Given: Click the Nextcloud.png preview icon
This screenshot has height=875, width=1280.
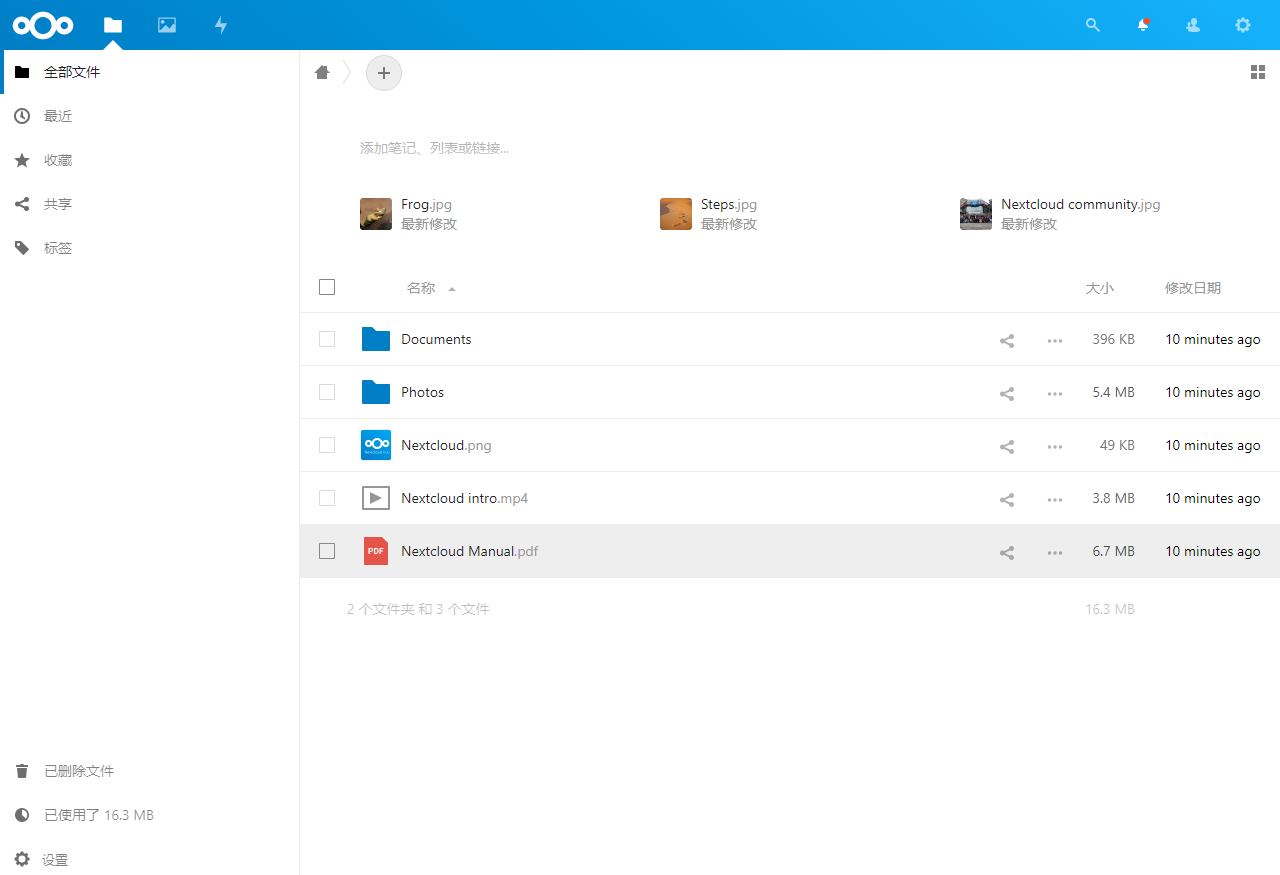Looking at the screenshot, I should pyautogui.click(x=376, y=445).
